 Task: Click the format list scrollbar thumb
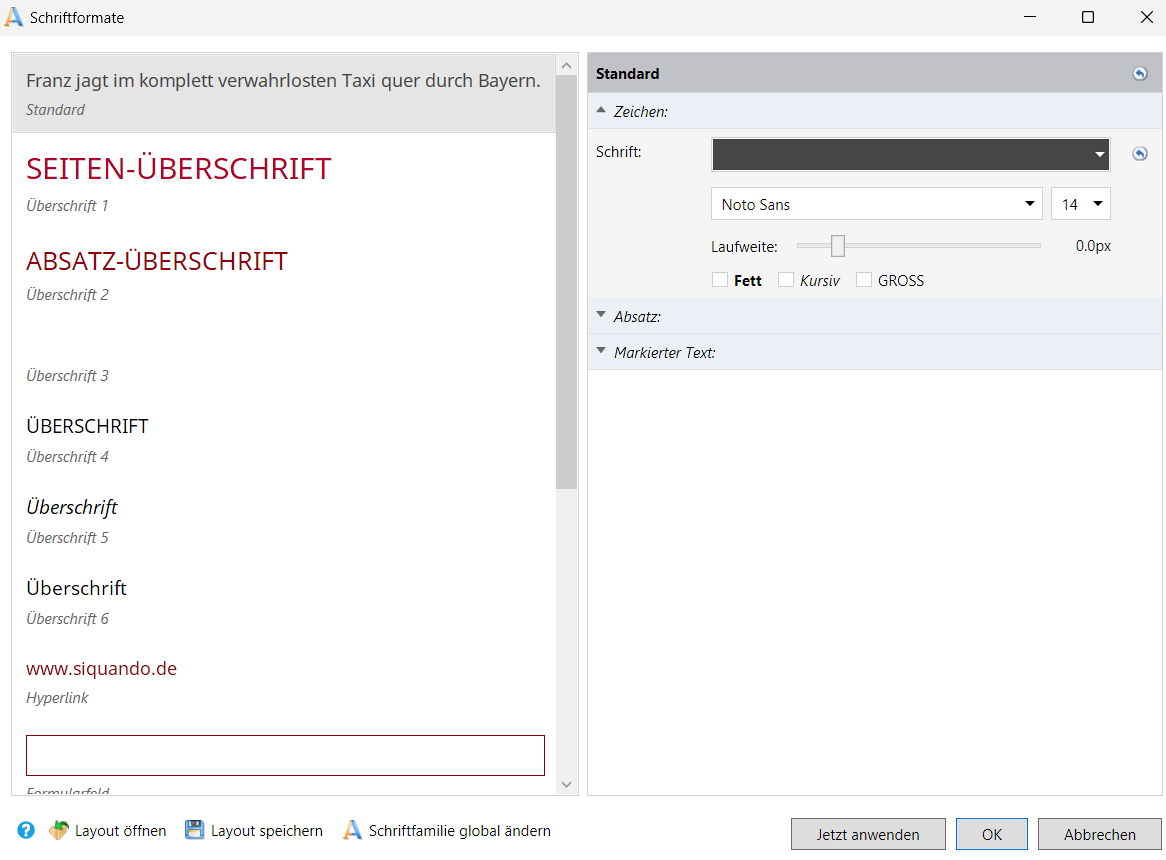[x=567, y=282]
